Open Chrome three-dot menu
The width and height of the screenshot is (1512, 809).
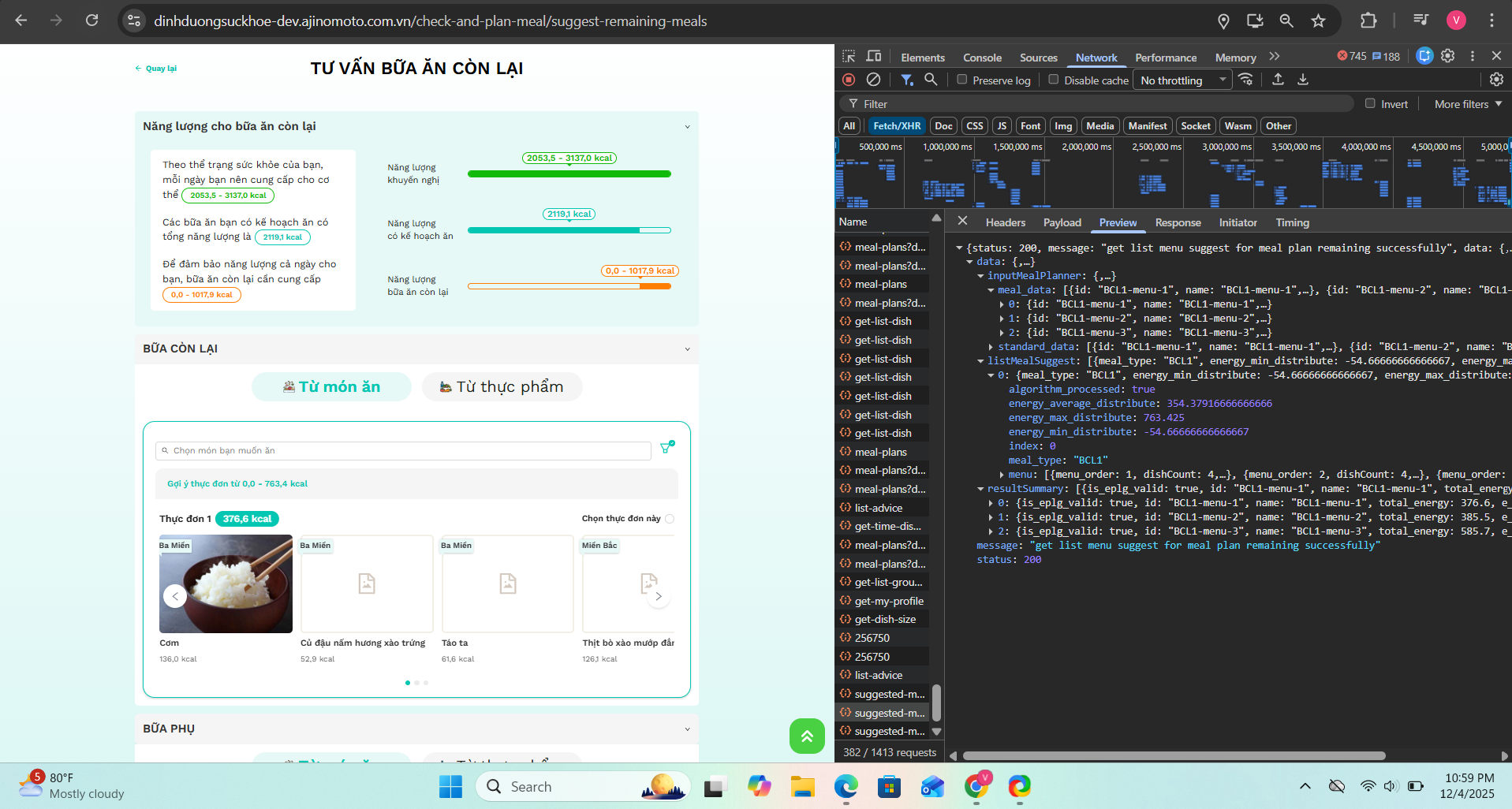[x=1491, y=21]
